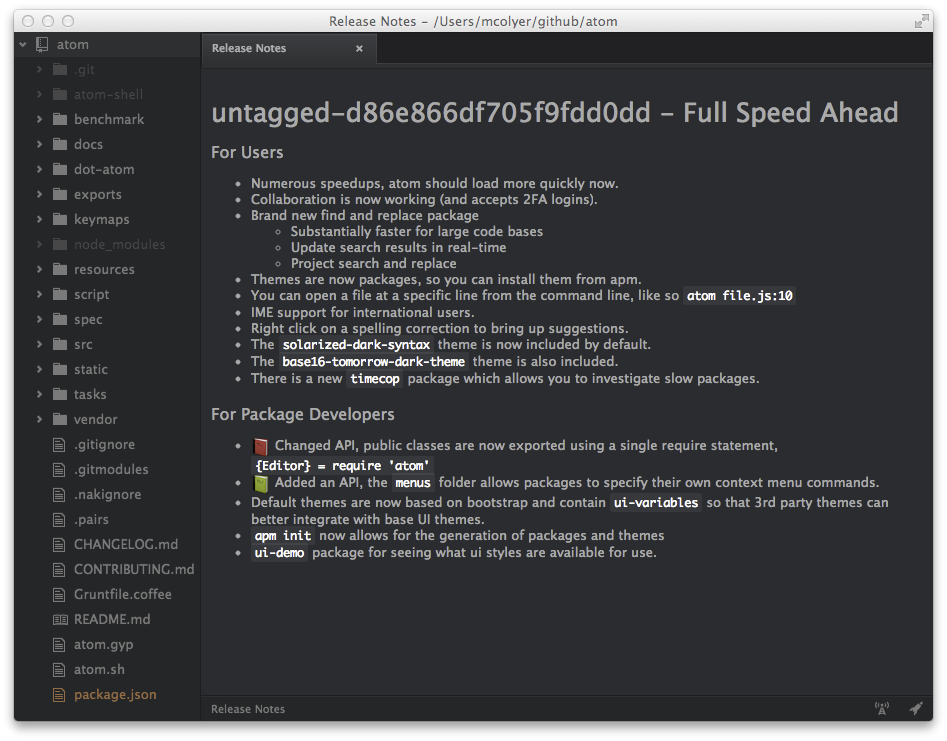Click the .git folder icon
Screen dimensions: 947x741
[x=60, y=69]
